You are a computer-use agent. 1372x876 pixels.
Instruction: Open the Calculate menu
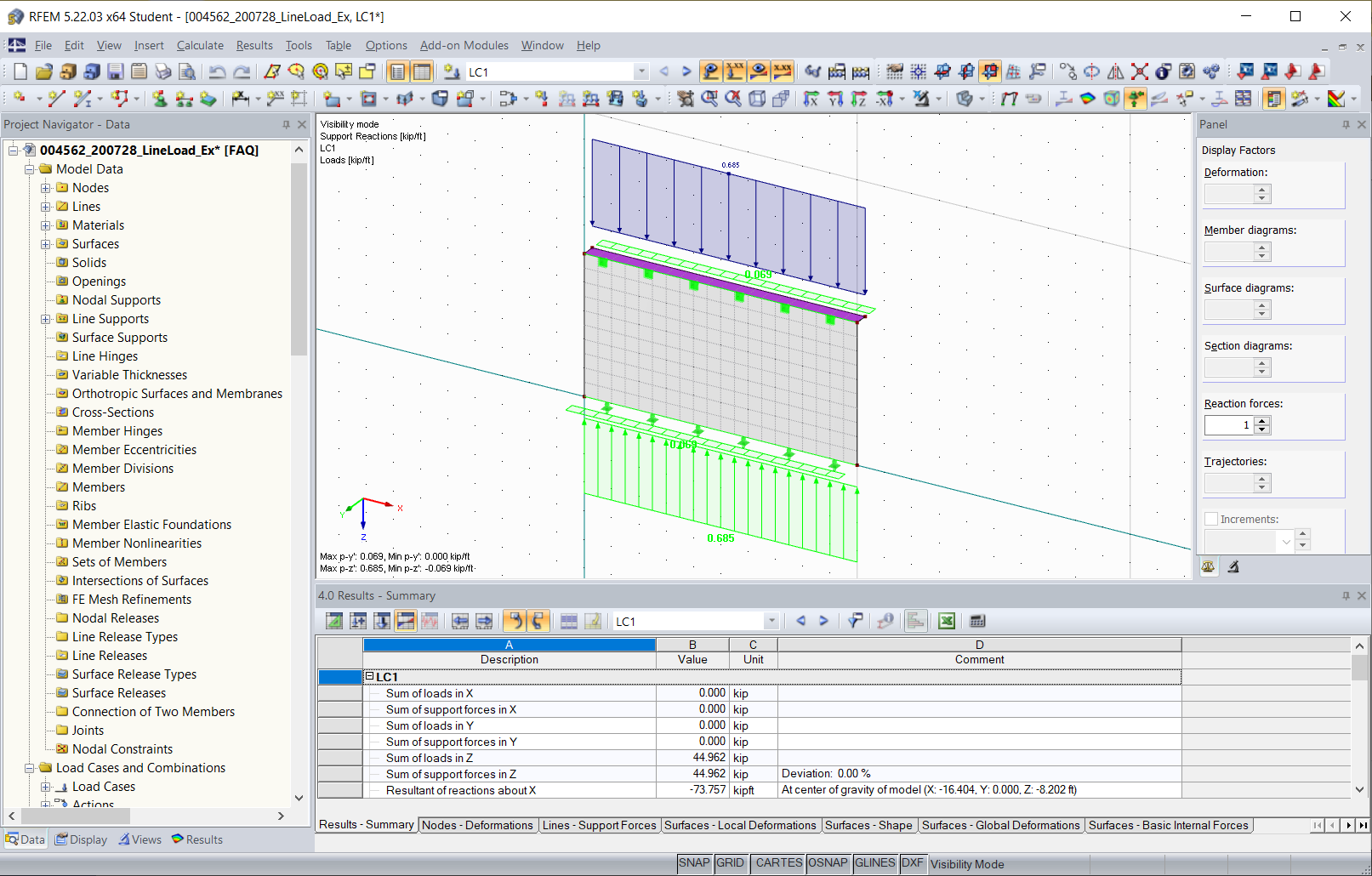pyautogui.click(x=200, y=45)
